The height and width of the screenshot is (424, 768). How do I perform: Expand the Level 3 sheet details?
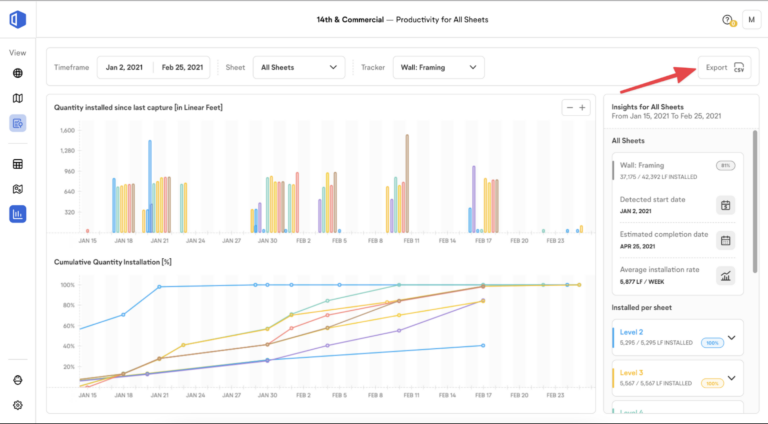(731, 377)
